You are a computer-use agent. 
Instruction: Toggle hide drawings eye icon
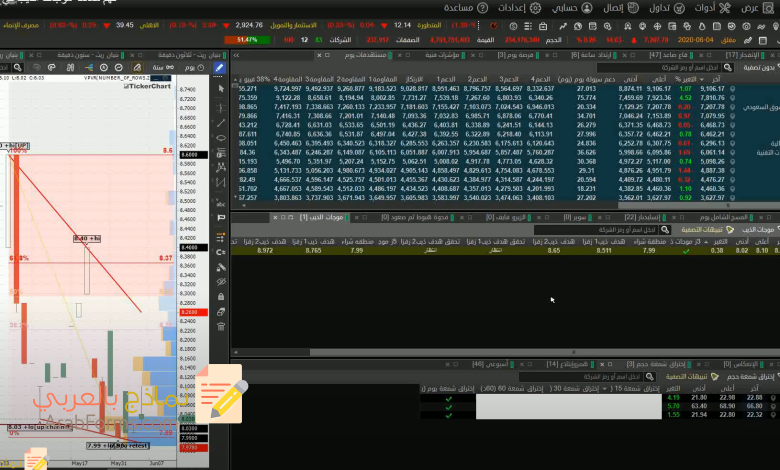(221, 282)
